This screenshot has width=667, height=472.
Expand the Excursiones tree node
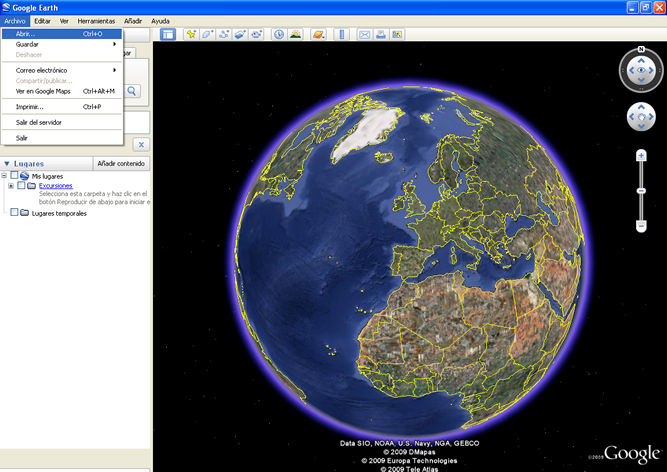coord(10,186)
